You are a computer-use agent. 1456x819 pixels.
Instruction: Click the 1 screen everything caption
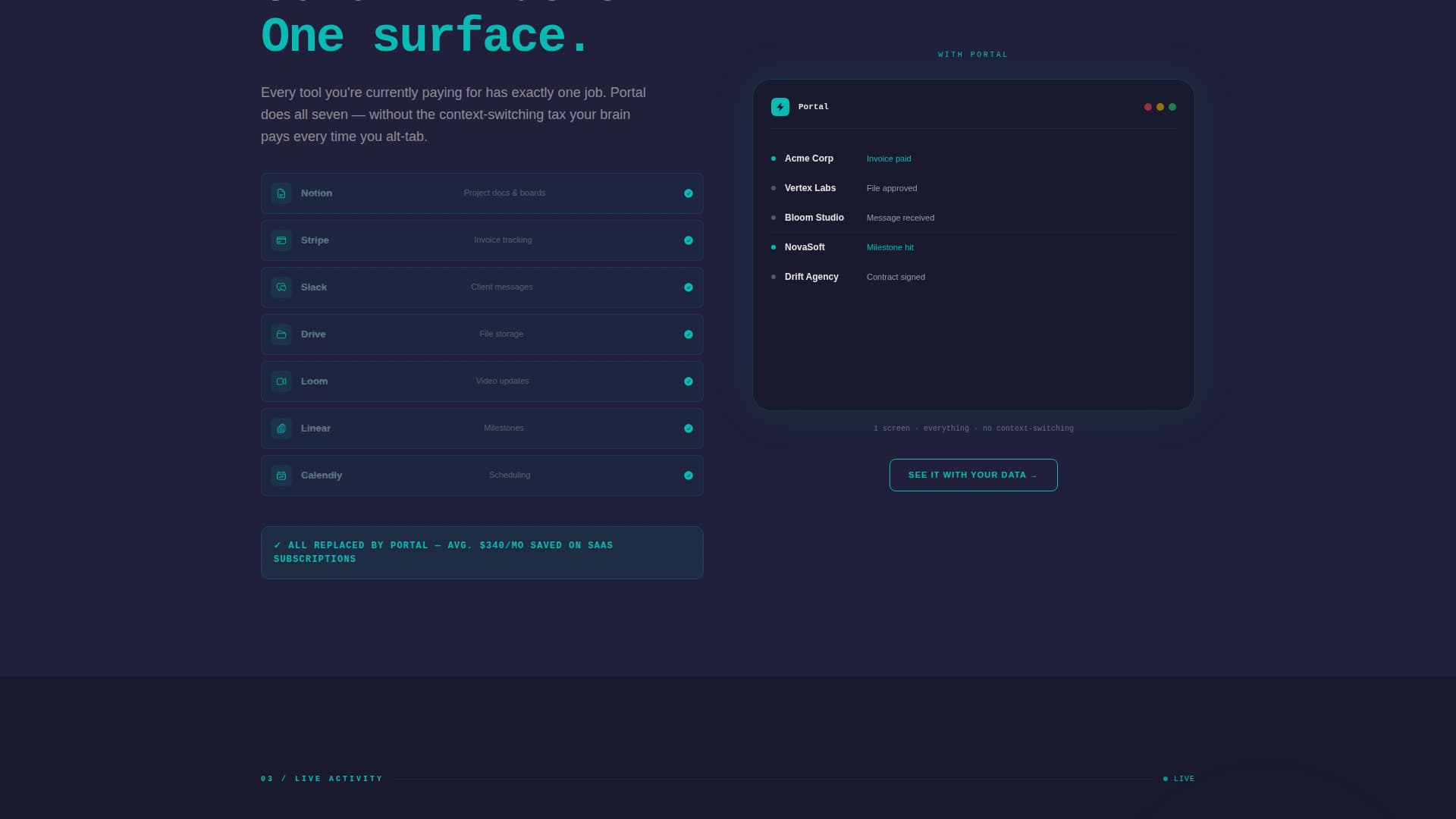[x=974, y=428]
